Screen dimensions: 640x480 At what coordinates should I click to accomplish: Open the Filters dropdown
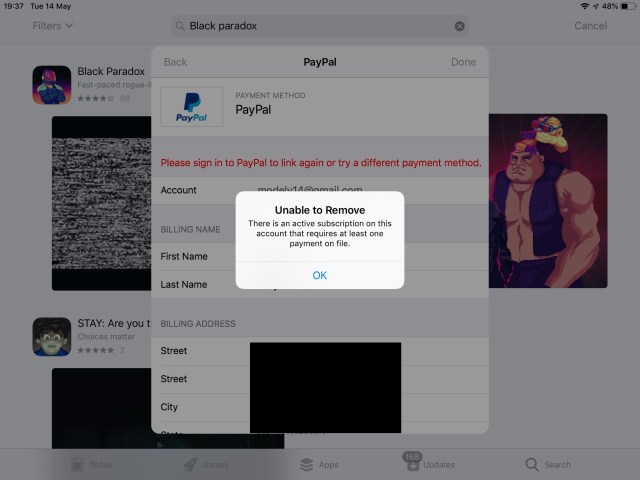click(x=52, y=26)
